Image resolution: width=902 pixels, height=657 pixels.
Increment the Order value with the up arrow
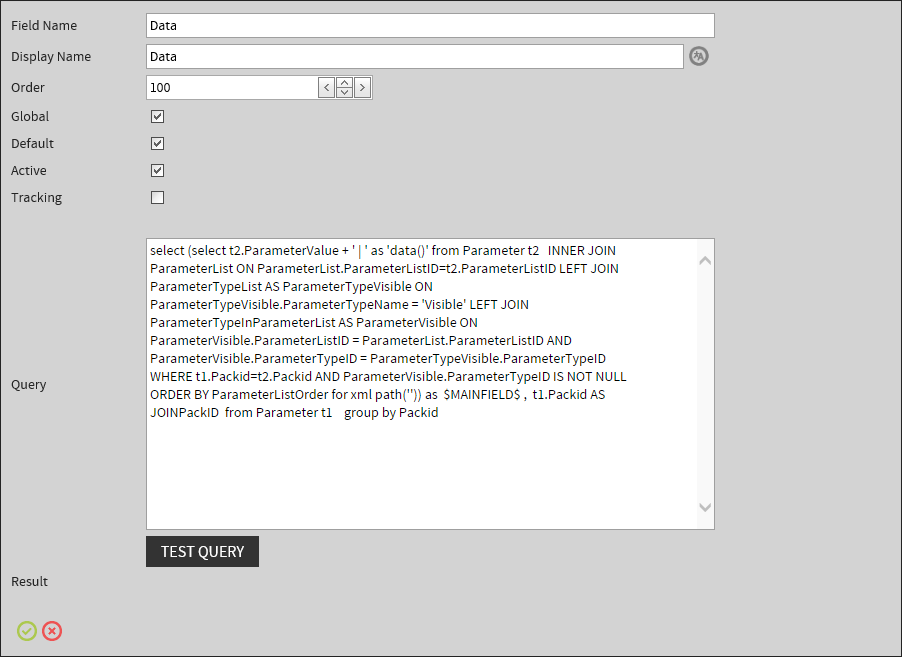pyautogui.click(x=344, y=82)
